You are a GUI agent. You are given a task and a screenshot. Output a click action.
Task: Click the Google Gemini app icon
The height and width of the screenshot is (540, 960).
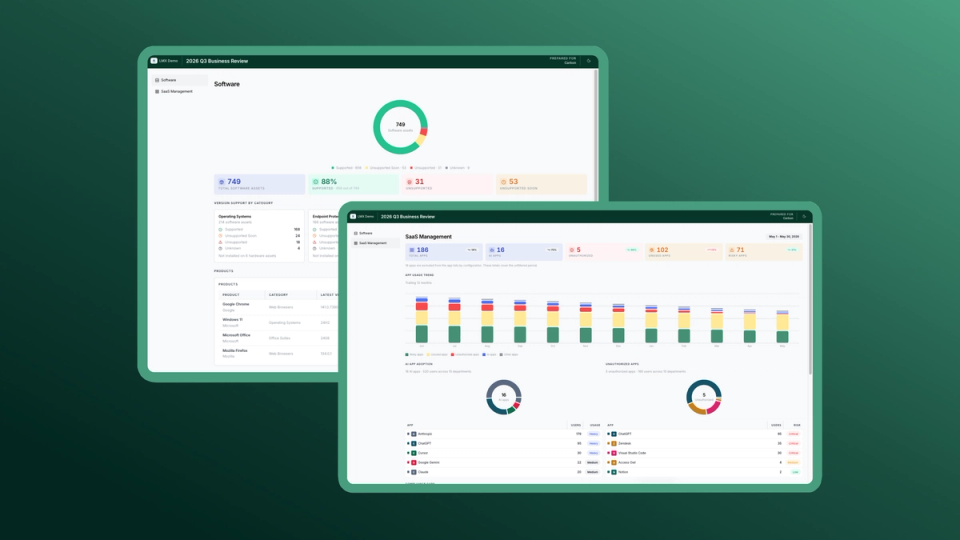point(414,462)
